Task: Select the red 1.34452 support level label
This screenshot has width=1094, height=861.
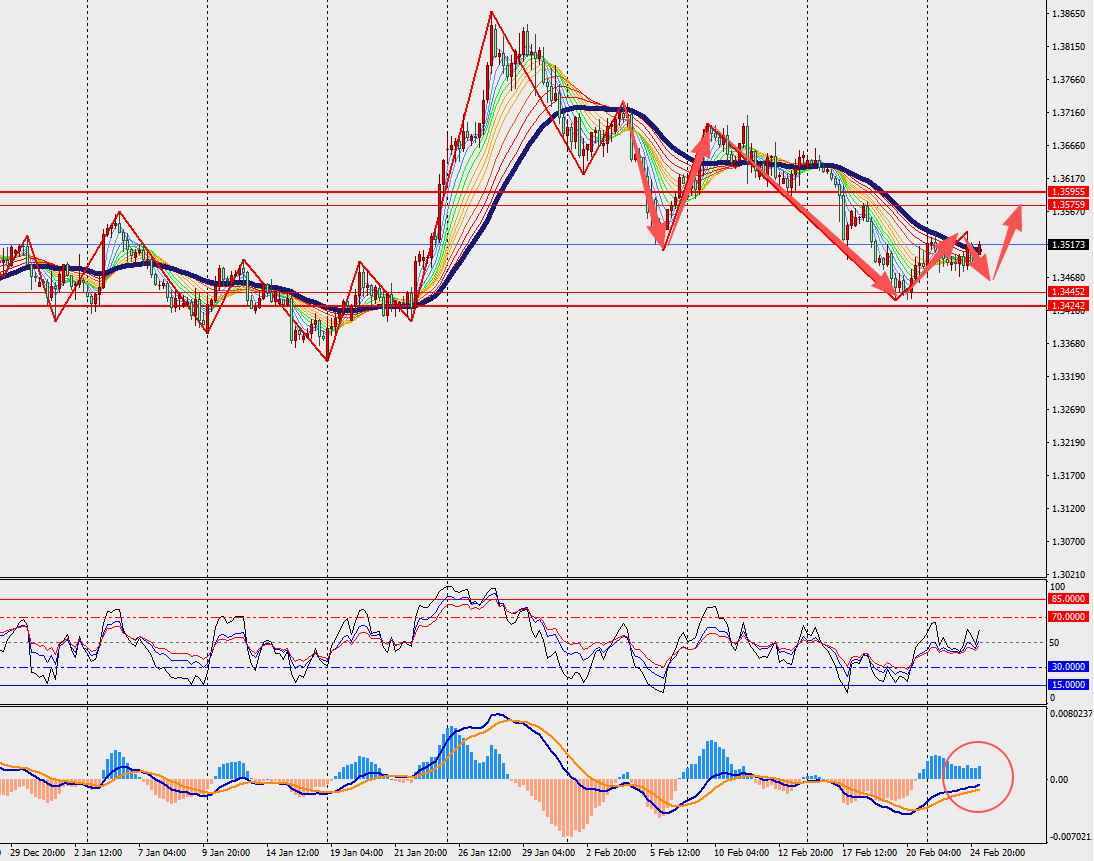Action: coord(1067,292)
